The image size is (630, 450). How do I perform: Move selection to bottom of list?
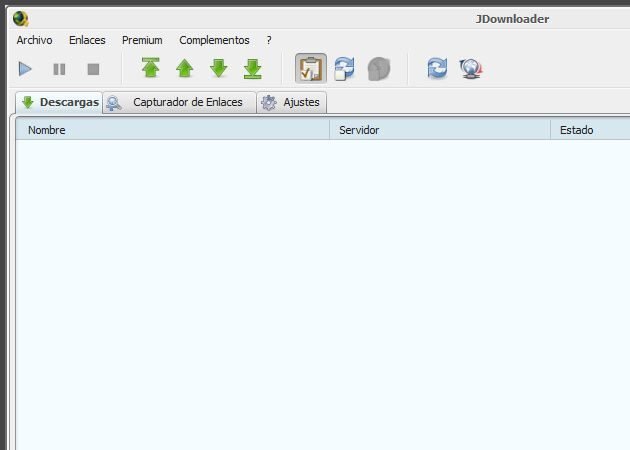point(253,69)
